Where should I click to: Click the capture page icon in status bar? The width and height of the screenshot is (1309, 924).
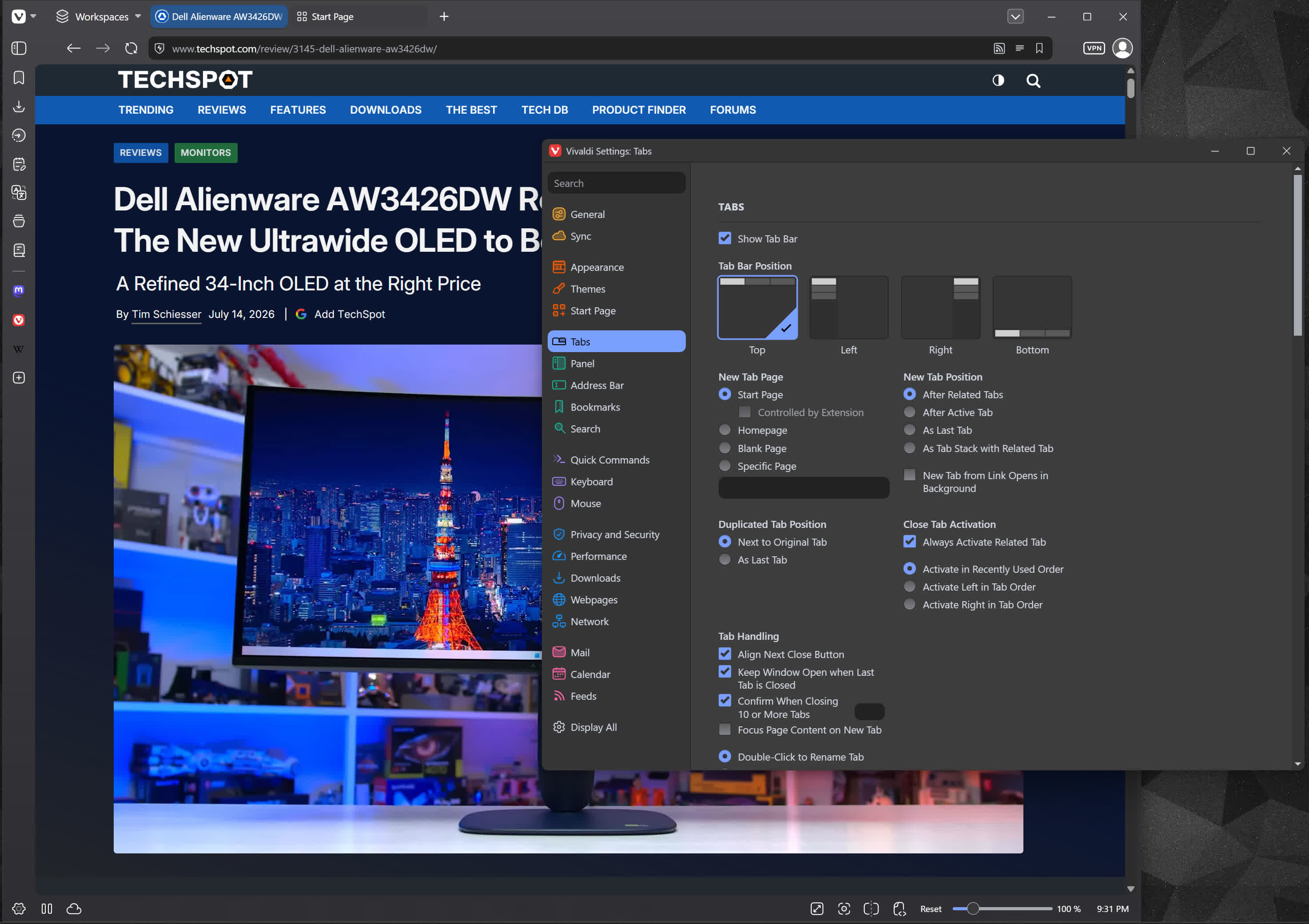click(x=844, y=908)
